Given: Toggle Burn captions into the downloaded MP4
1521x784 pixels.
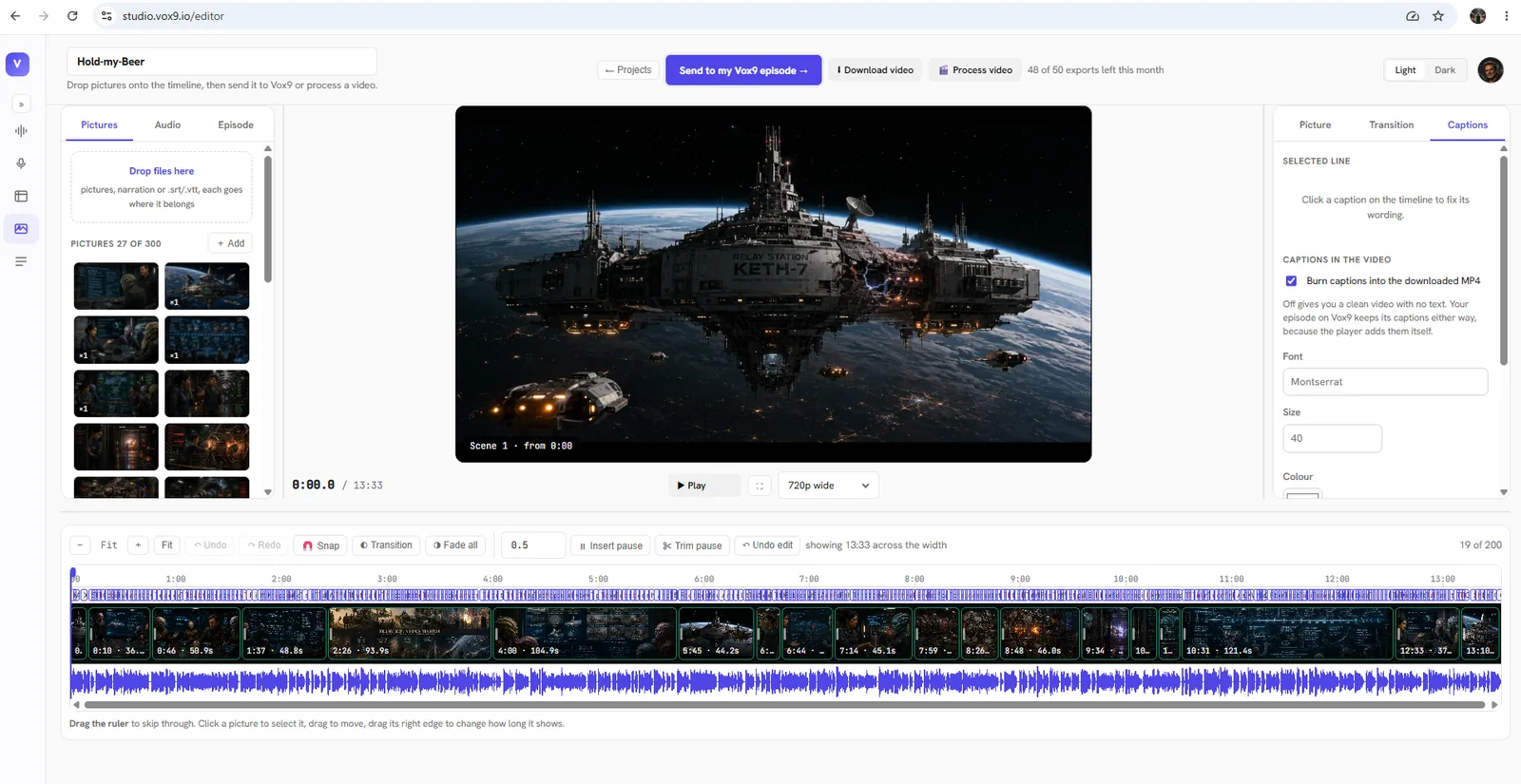Looking at the screenshot, I should tap(1291, 281).
